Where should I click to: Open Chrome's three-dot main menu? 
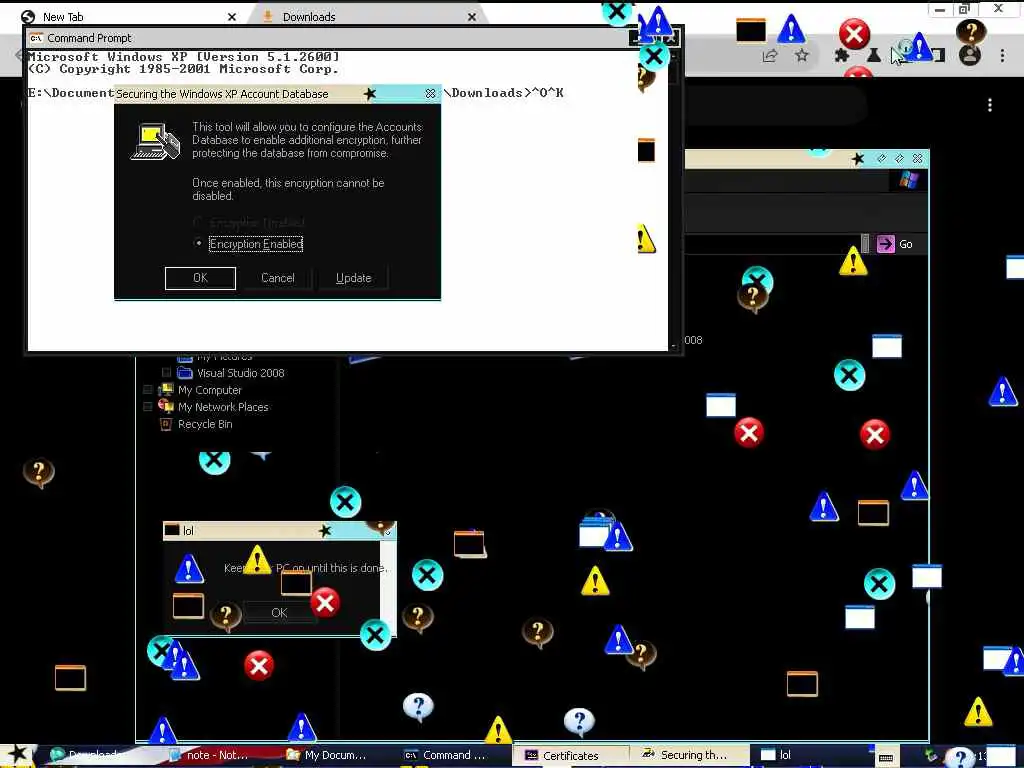pos(1002,56)
